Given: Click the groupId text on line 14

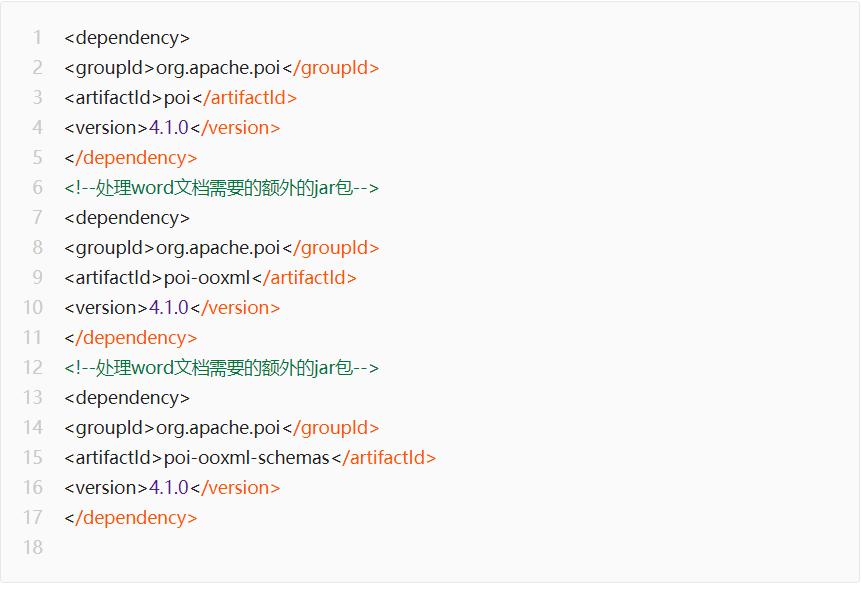Looking at the screenshot, I should 218,428.
